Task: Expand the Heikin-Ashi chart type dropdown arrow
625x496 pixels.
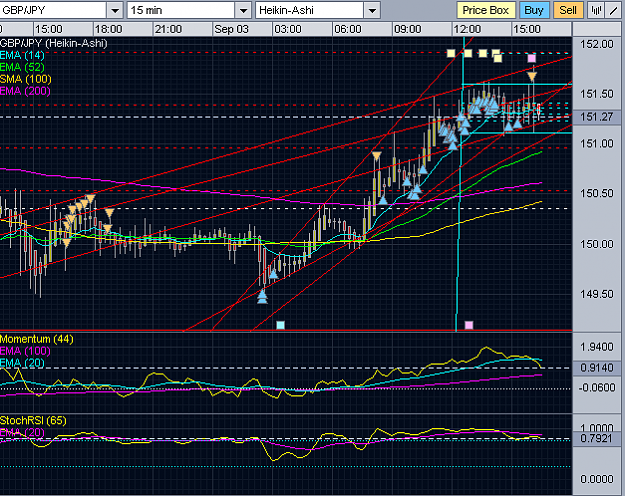Action: pyautogui.click(x=372, y=10)
